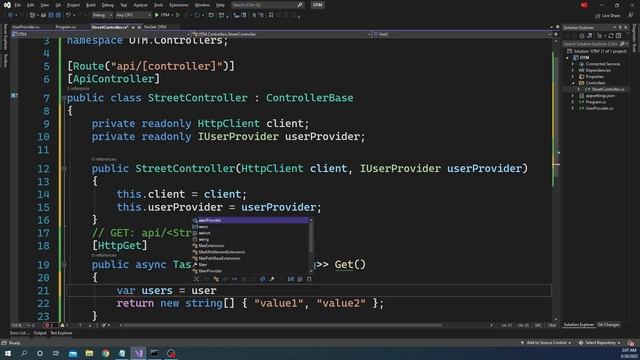Open the Error List panel tab
Viewport: 640px width, 360px height.
coord(19,333)
